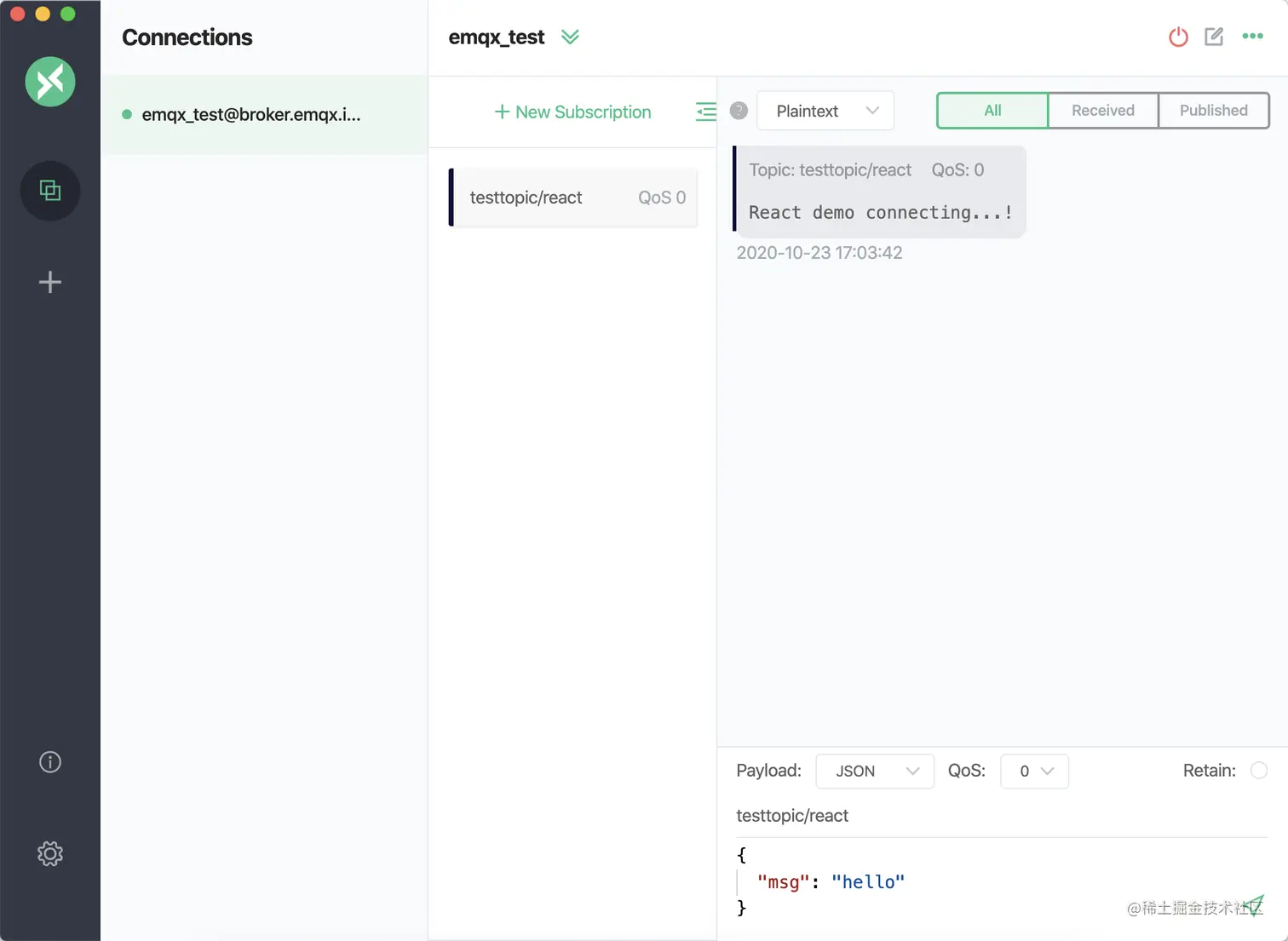
Task: Send message with the paper plane icon
Action: 1254,904
